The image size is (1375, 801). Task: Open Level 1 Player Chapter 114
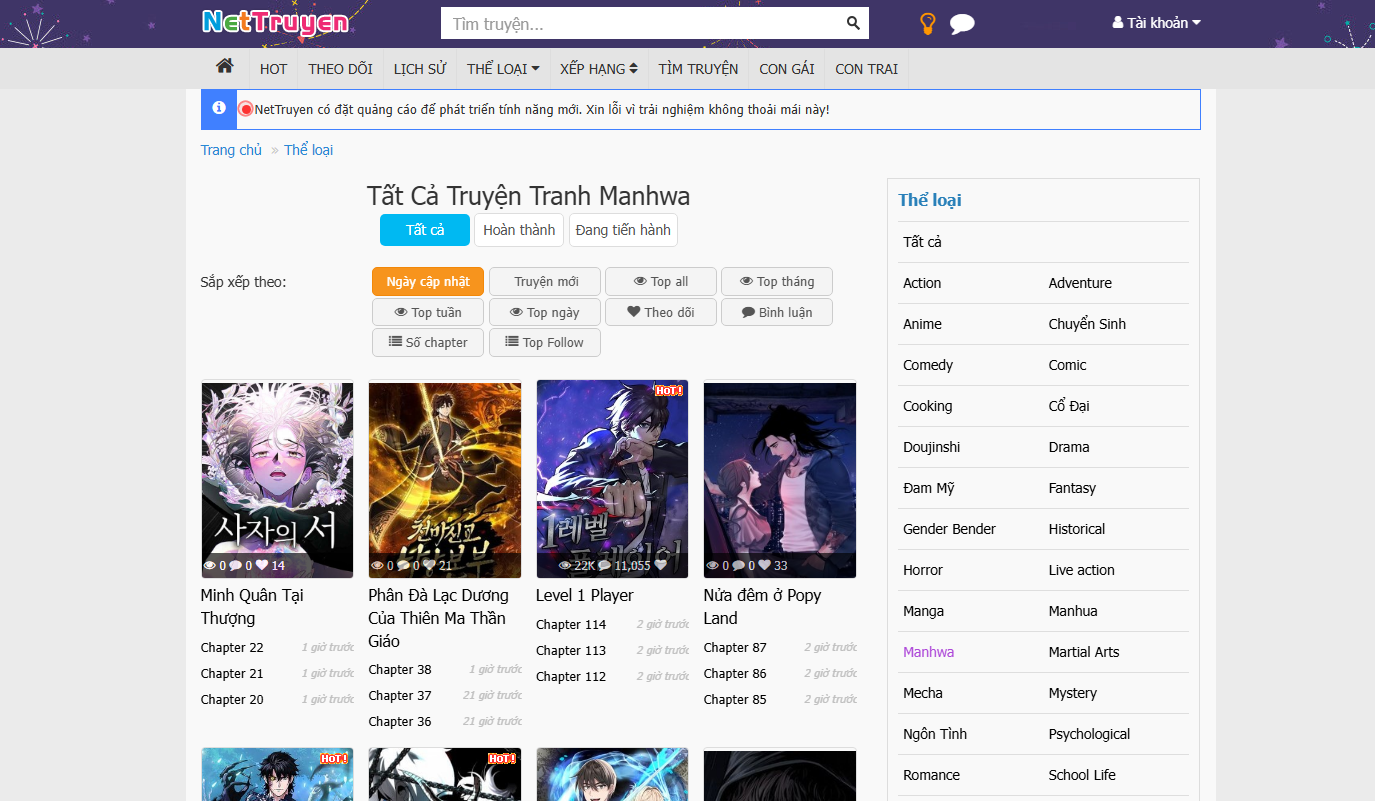571,624
